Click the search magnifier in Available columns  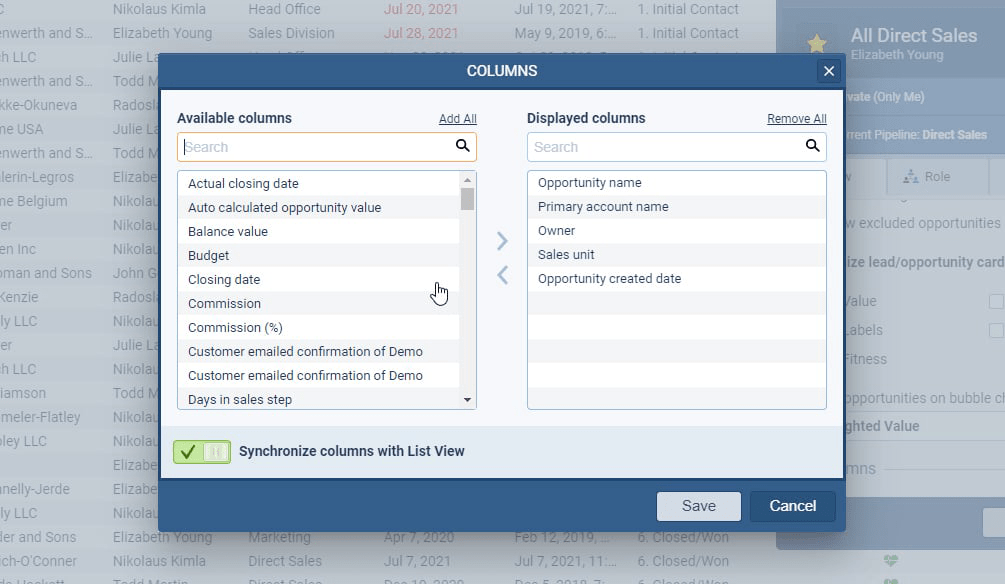[x=462, y=146]
